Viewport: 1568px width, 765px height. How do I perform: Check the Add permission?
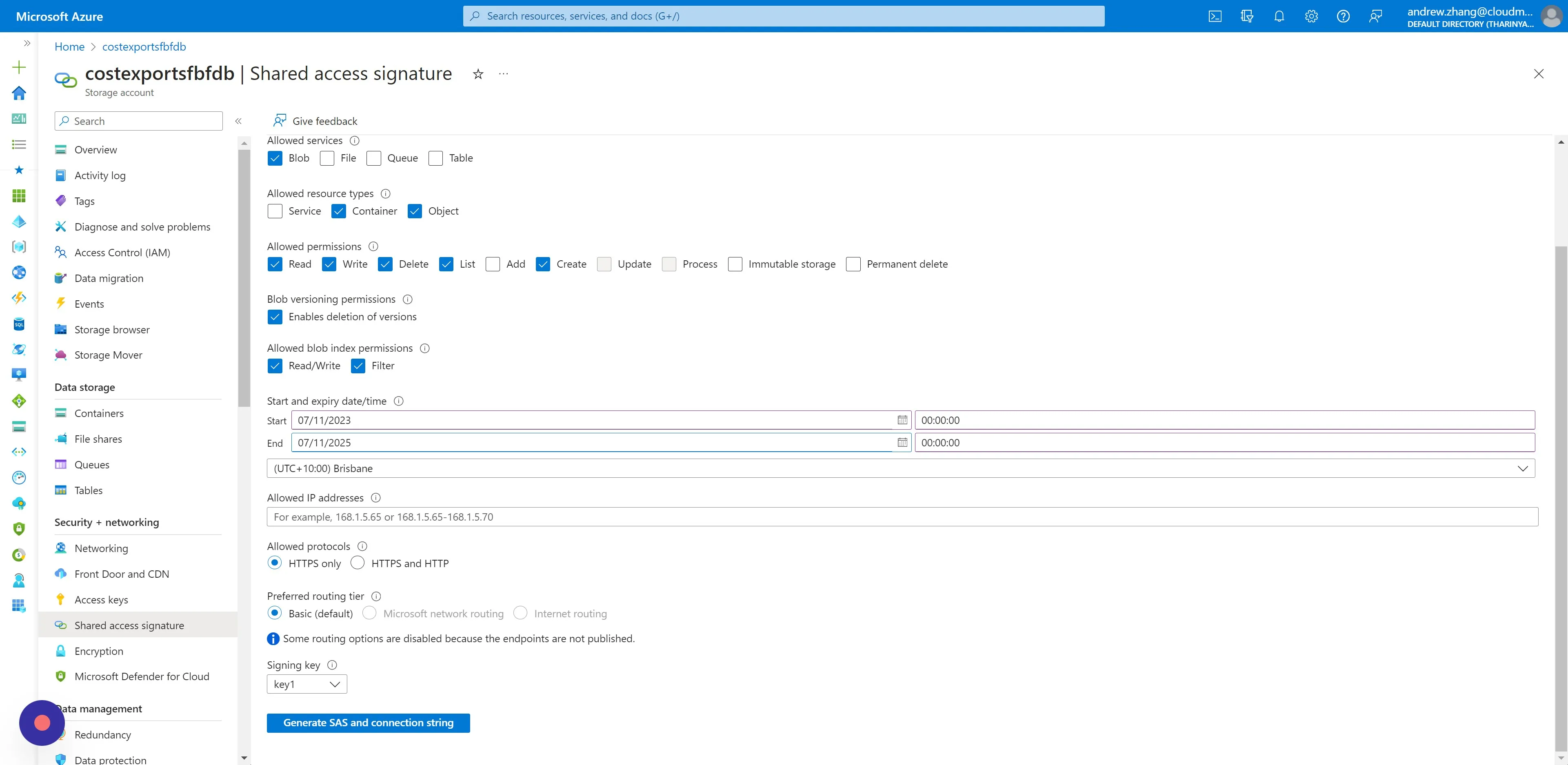click(x=493, y=264)
